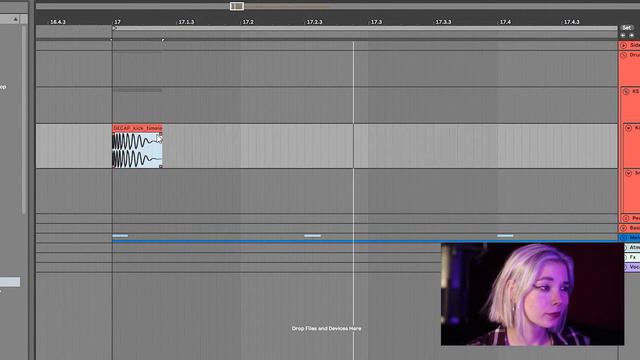Click ruler position 17.4

[505, 22]
